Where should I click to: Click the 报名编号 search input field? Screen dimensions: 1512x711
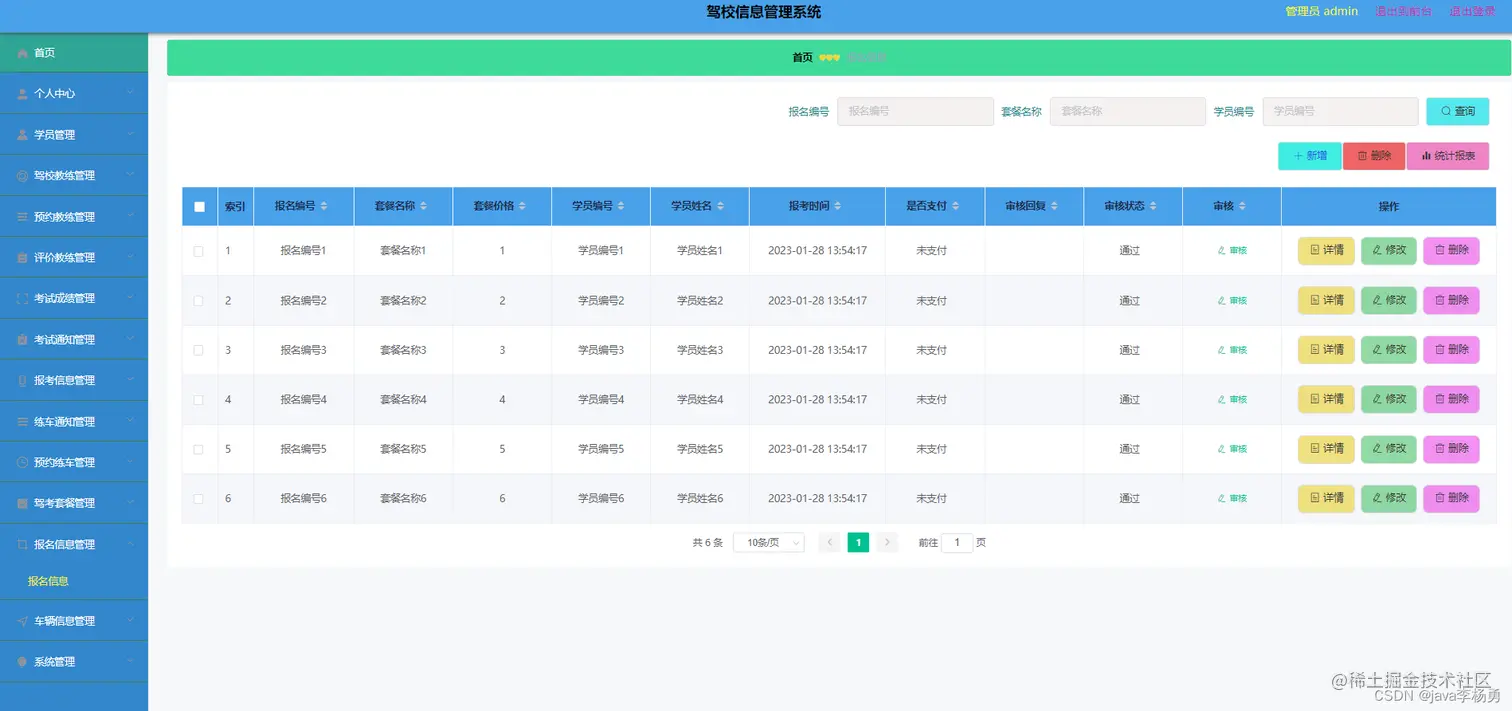915,111
